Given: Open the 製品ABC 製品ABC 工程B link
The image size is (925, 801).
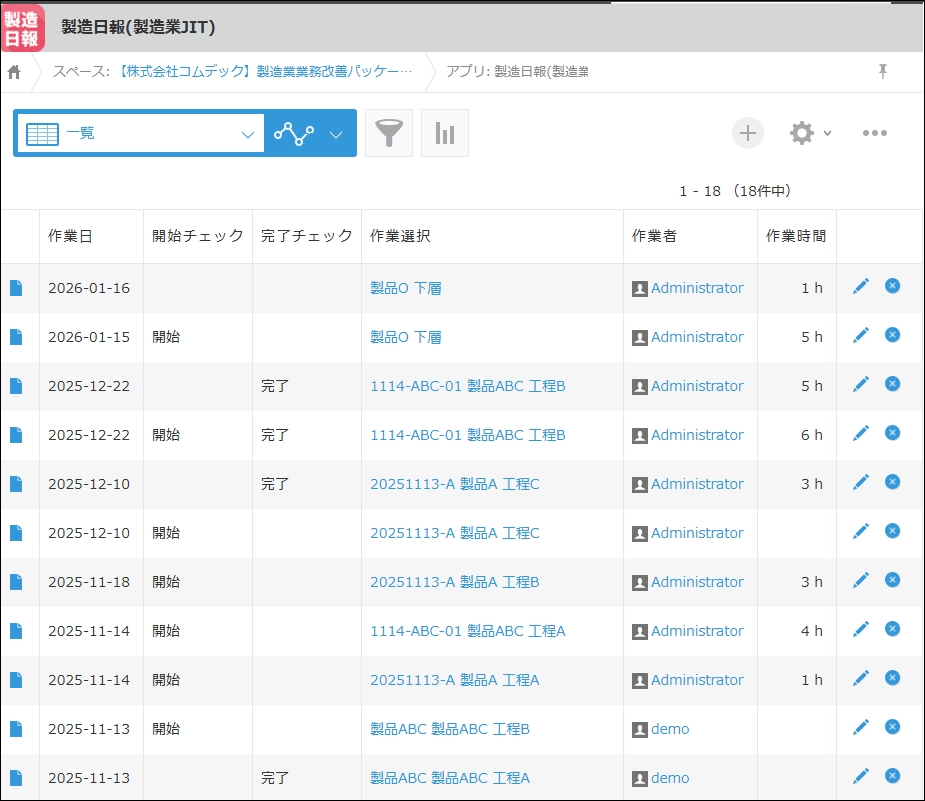Looking at the screenshot, I should (x=449, y=729).
